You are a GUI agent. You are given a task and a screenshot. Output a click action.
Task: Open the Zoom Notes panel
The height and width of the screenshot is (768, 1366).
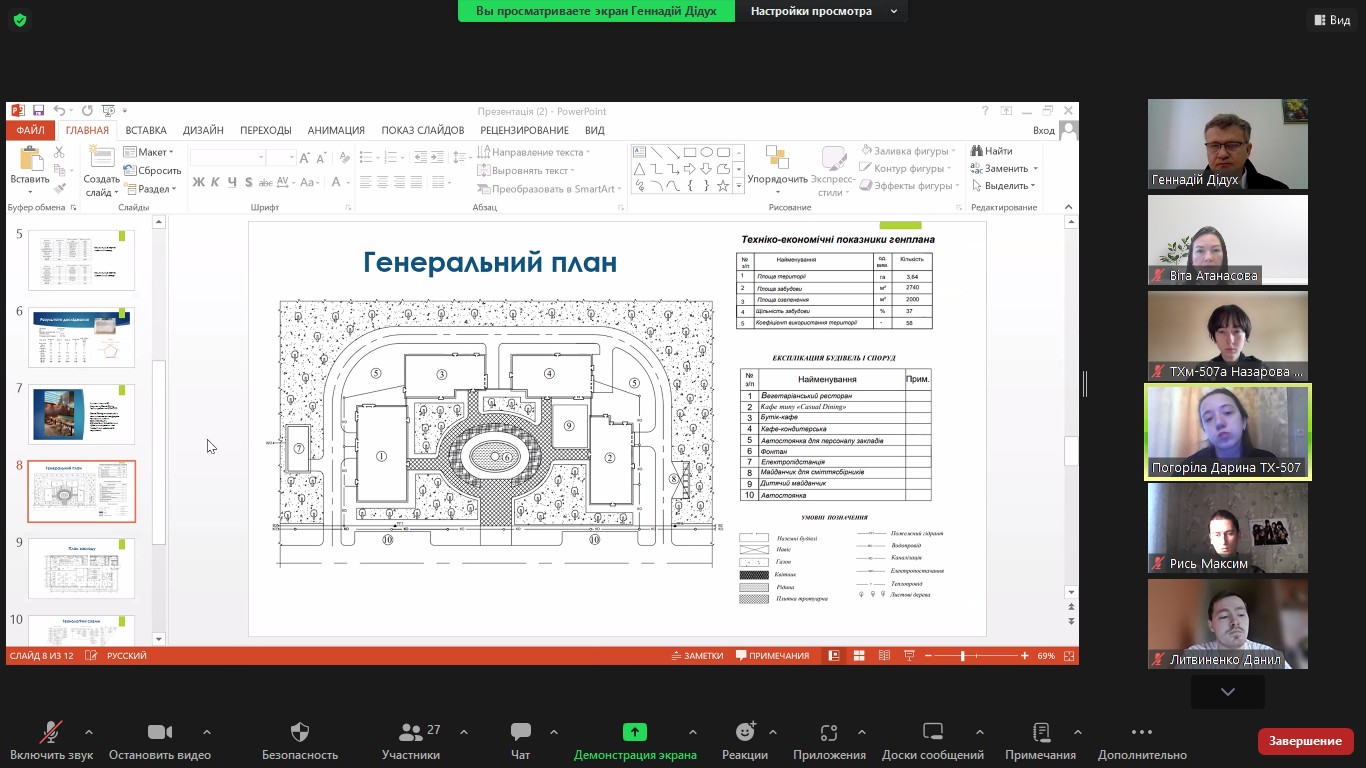1040,741
